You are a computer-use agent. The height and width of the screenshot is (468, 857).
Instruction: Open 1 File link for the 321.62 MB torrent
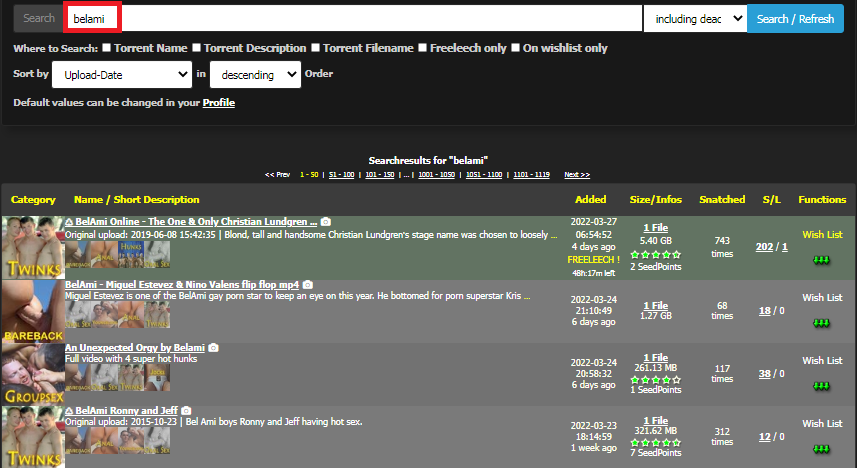point(655,420)
